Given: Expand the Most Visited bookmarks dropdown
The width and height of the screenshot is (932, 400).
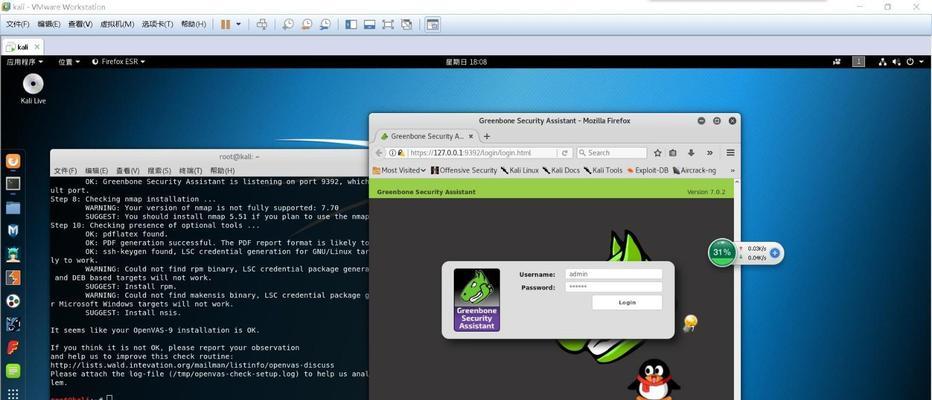Looking at the screenshot, I should pos(399,170).
